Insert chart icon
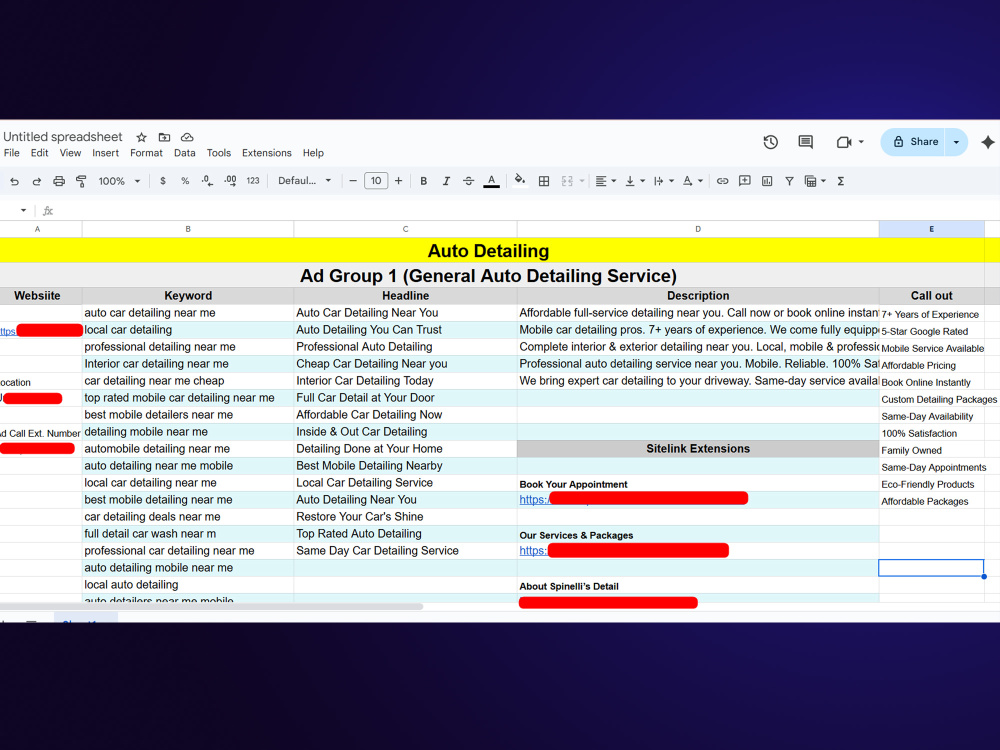Image resolution: width=1000 pixels, height=750 pixels. (767, 181)
